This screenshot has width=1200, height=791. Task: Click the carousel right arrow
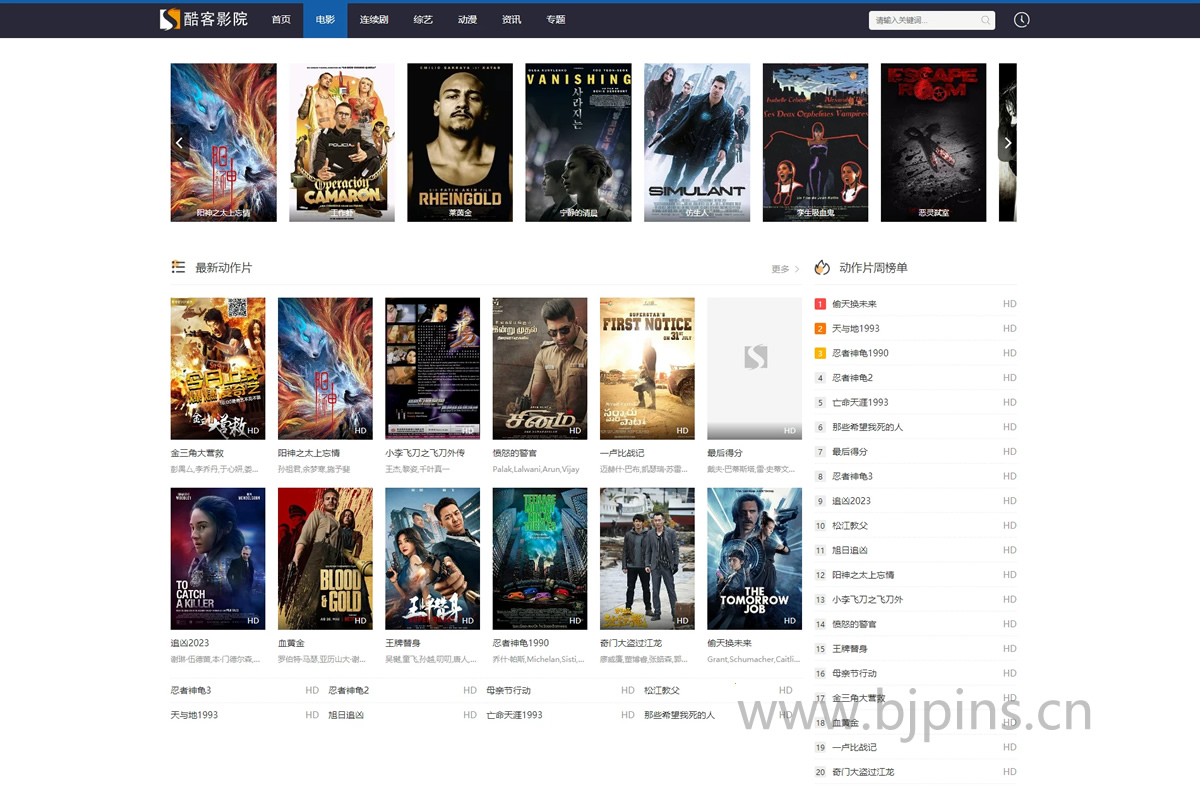[x=1007, y=143]
